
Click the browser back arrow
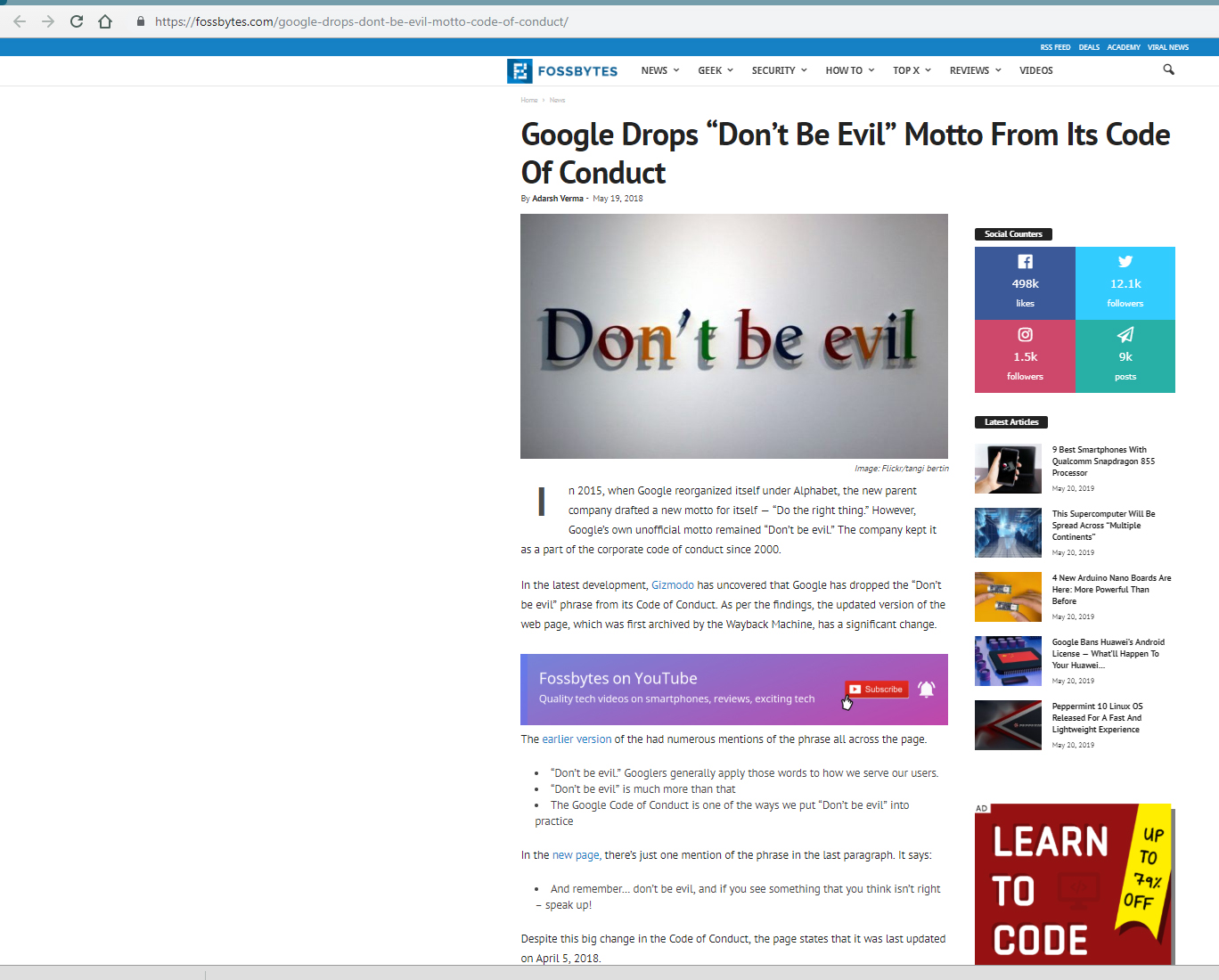[x=20, y=21]
